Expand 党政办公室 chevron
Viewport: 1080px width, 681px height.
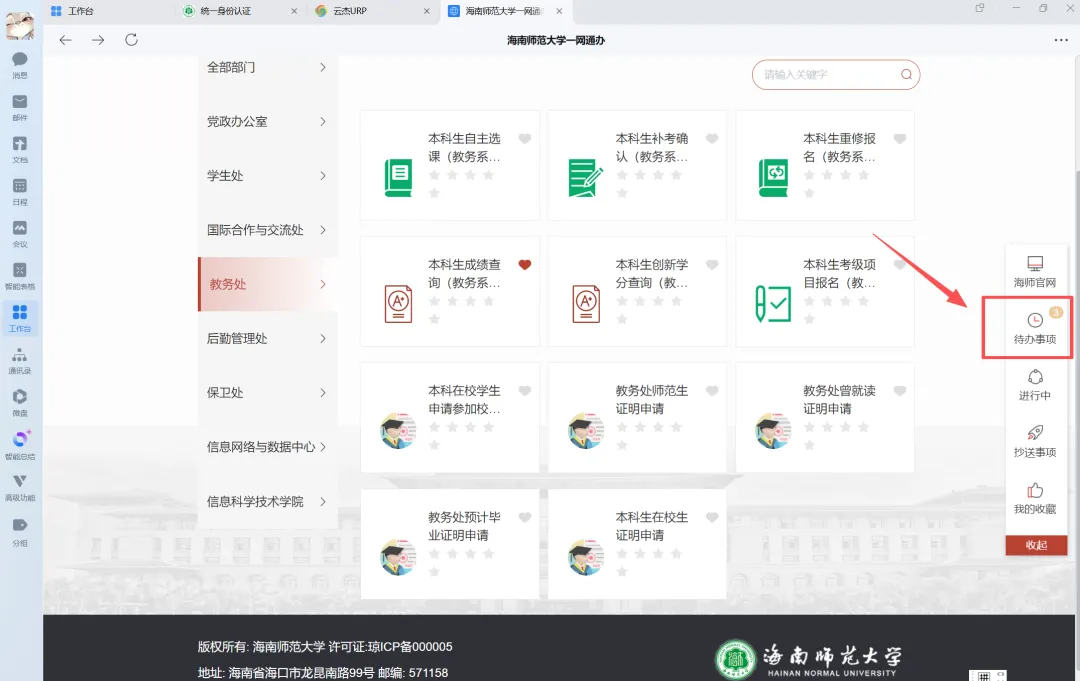(323, 122)
